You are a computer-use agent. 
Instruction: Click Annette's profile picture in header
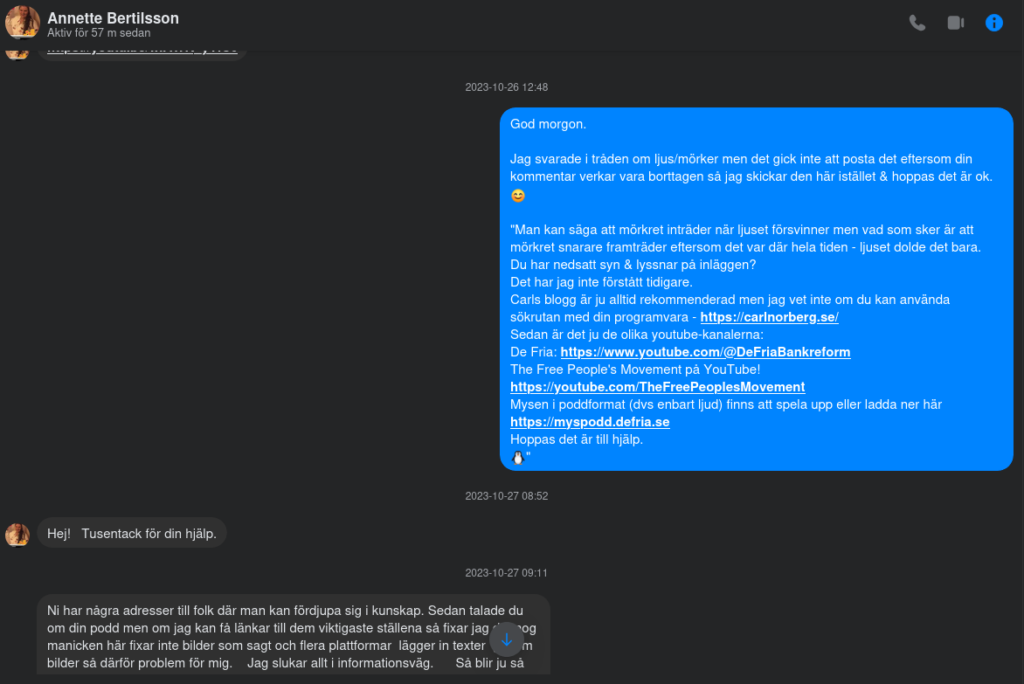[x=22, y=22]
